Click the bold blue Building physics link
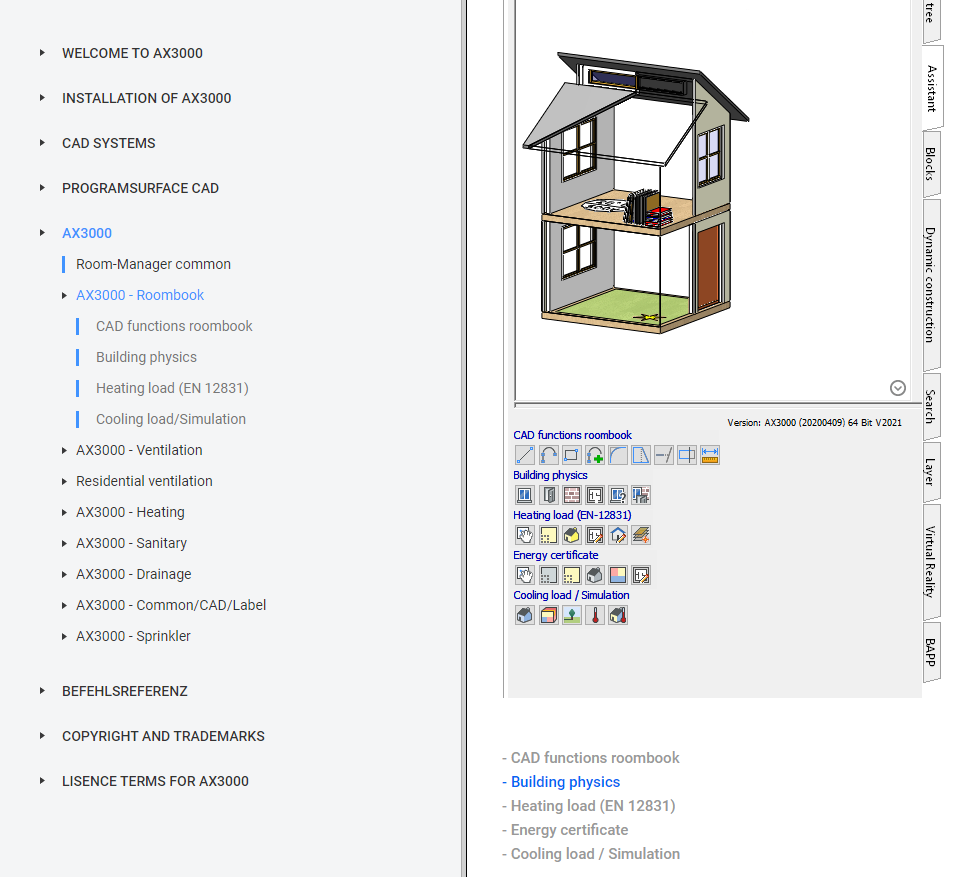The width and height of the screenshot is (957, 877). point(565,782)
